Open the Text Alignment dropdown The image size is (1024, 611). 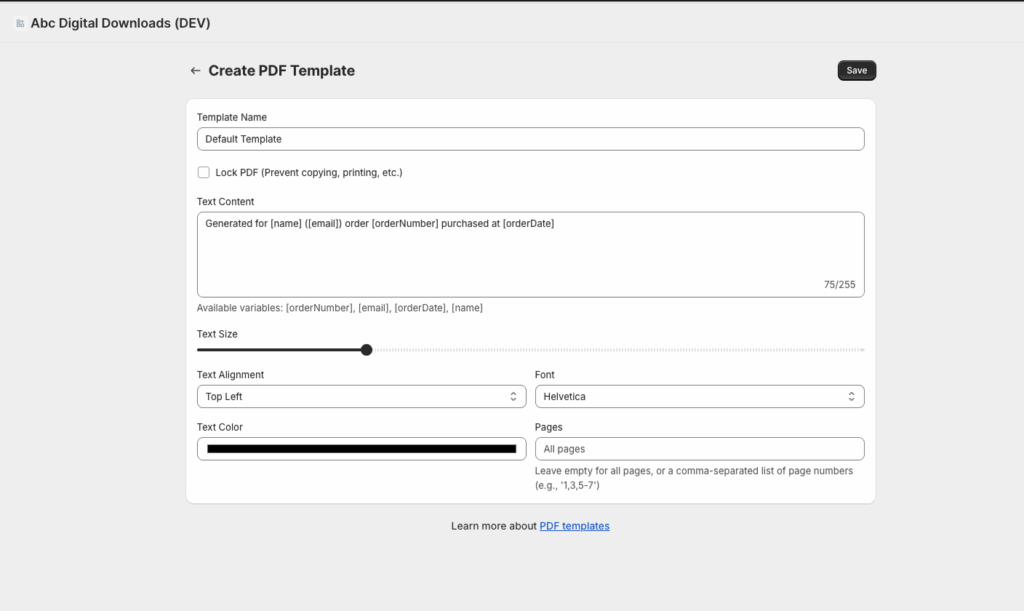361,396
